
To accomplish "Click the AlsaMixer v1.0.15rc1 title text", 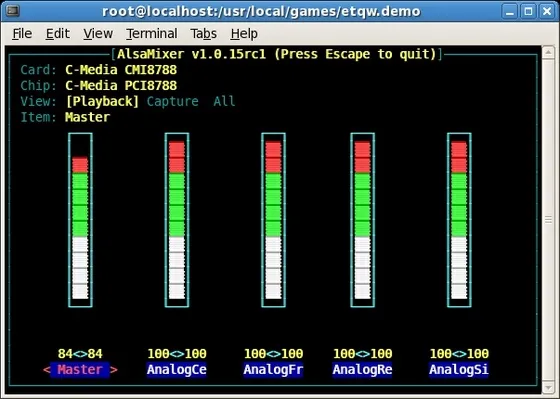I will tap(191, 54).
